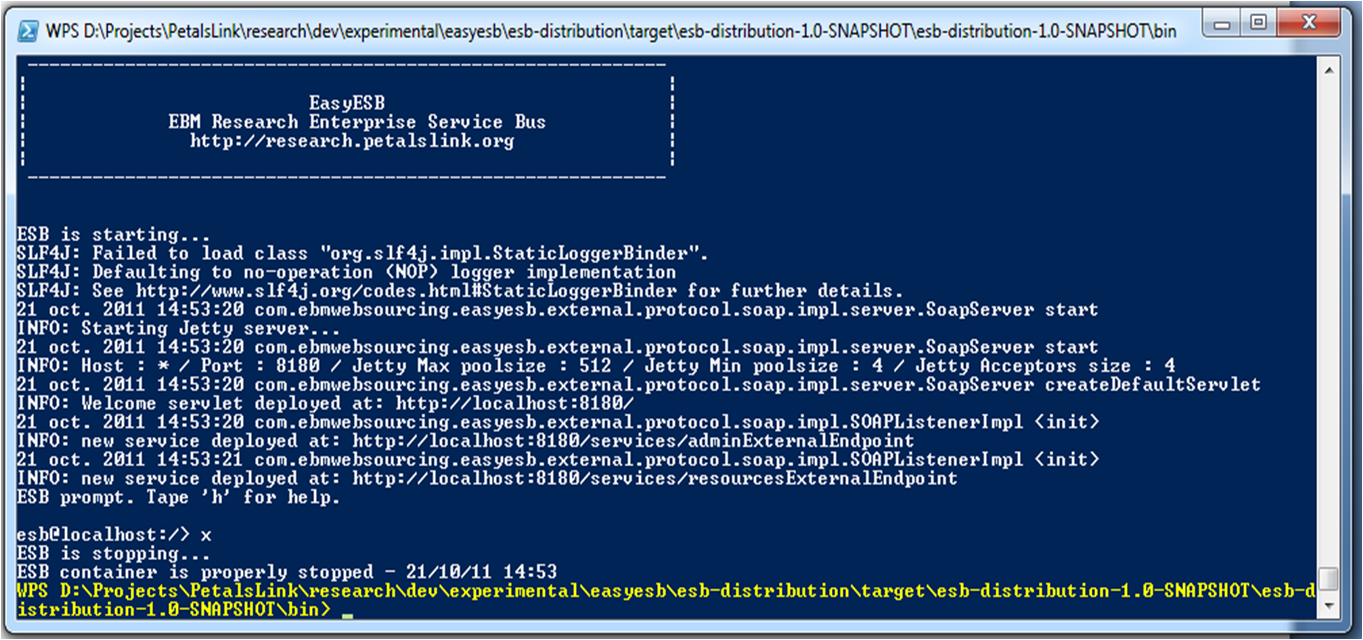Click the vertical scrollbar thumb
Screen dimensions: 1363x640
[x=1328, y=580]
